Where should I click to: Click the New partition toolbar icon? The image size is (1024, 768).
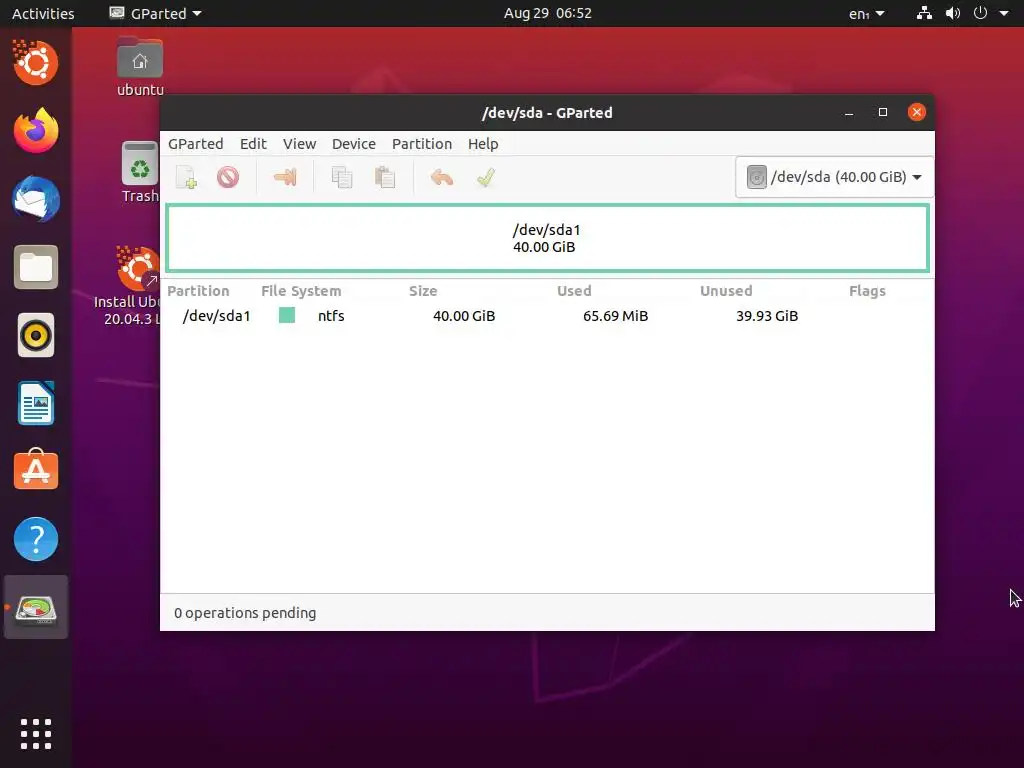point(186,177)
